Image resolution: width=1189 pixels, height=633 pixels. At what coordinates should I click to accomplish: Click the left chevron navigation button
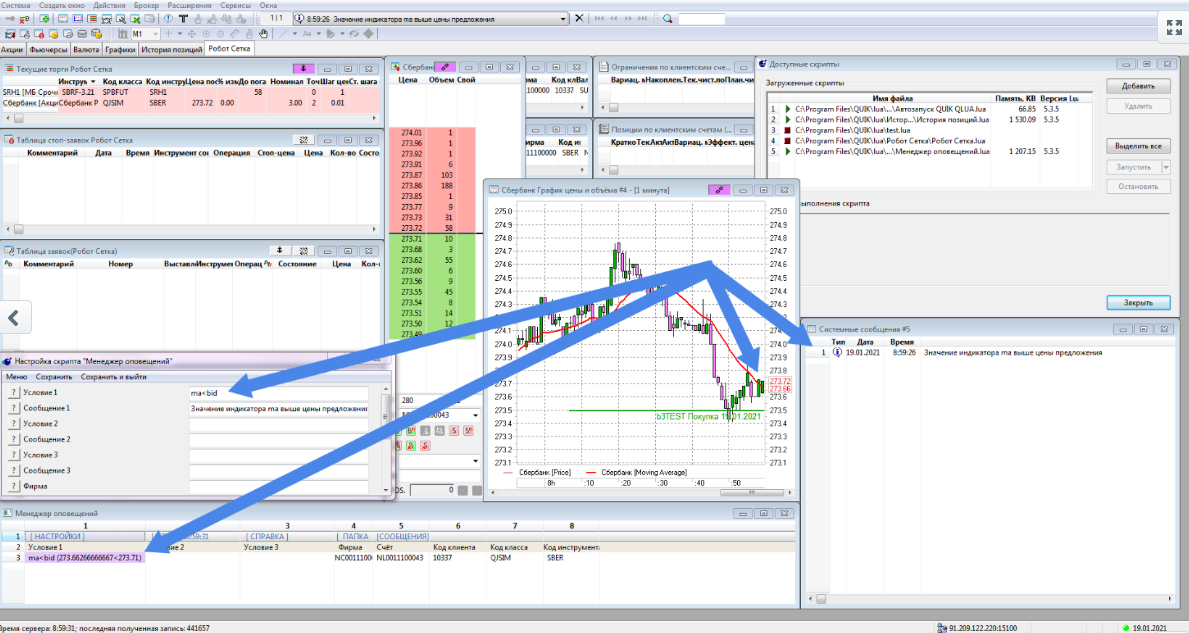pyautogui.click(x=14, y=318)
